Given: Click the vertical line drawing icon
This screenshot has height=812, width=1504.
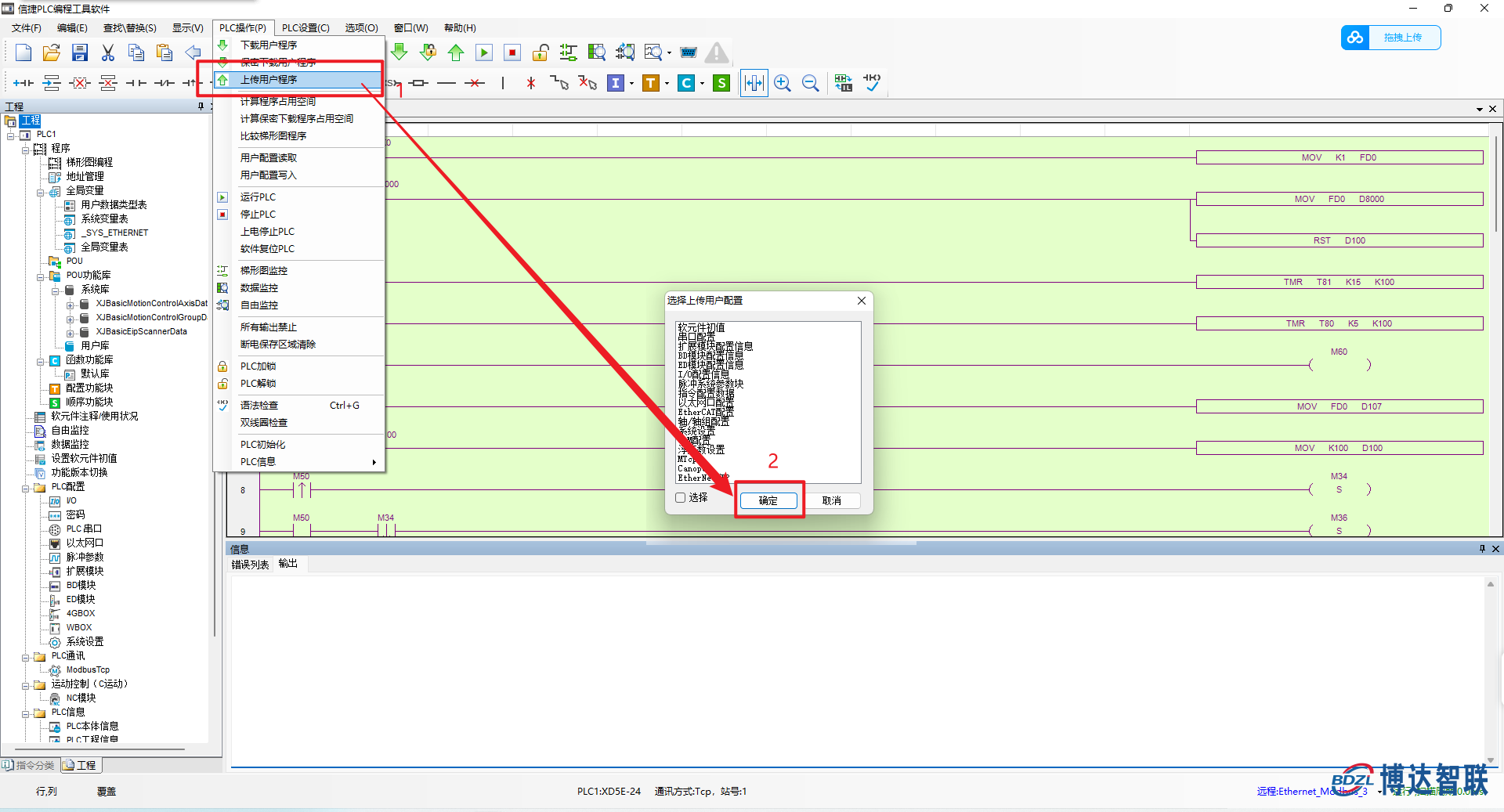Looking at the screenshot, I should (x=503, y=83).
